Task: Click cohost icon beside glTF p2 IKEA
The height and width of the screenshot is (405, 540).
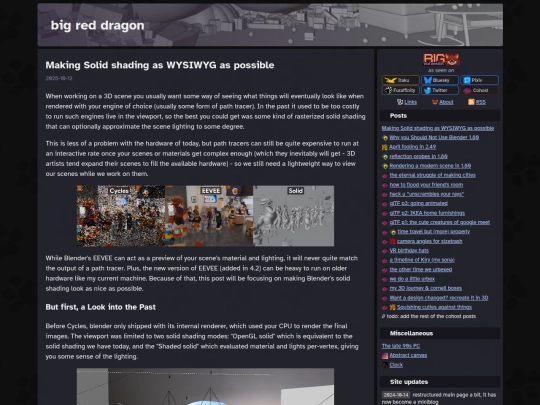Action: coord(385,213)
